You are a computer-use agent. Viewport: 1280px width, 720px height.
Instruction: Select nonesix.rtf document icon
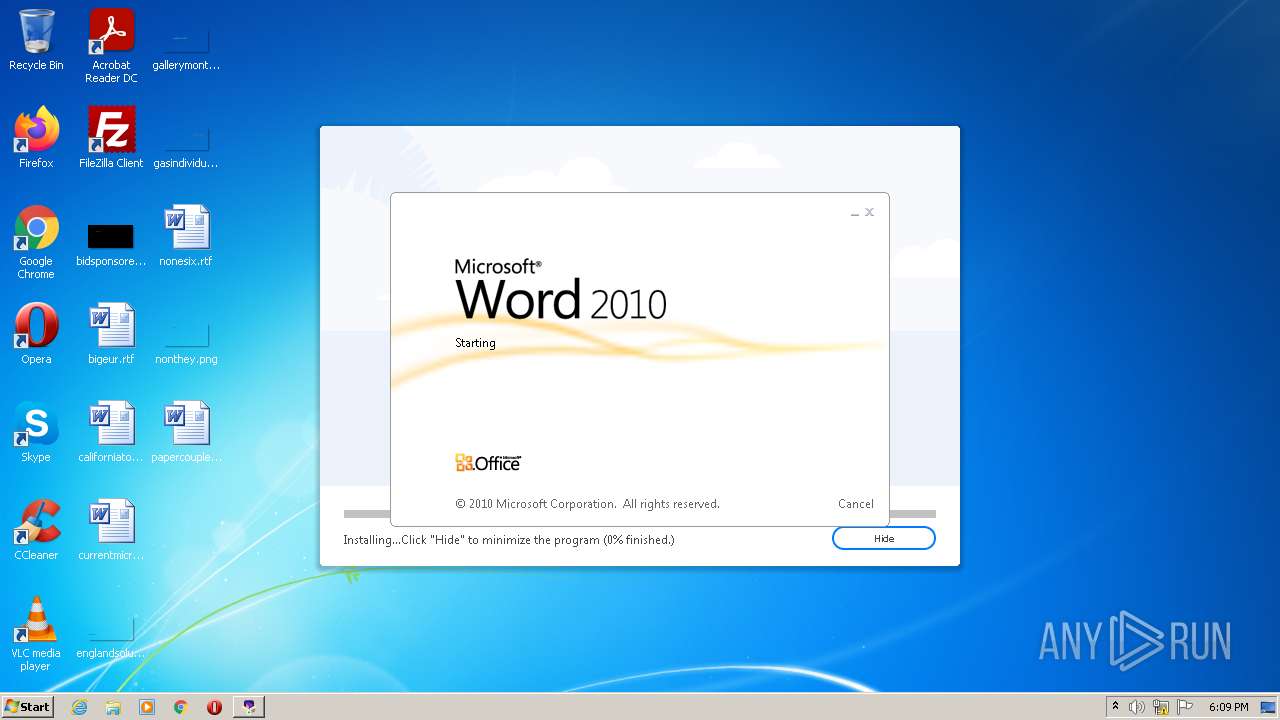[x=186, y=236]
